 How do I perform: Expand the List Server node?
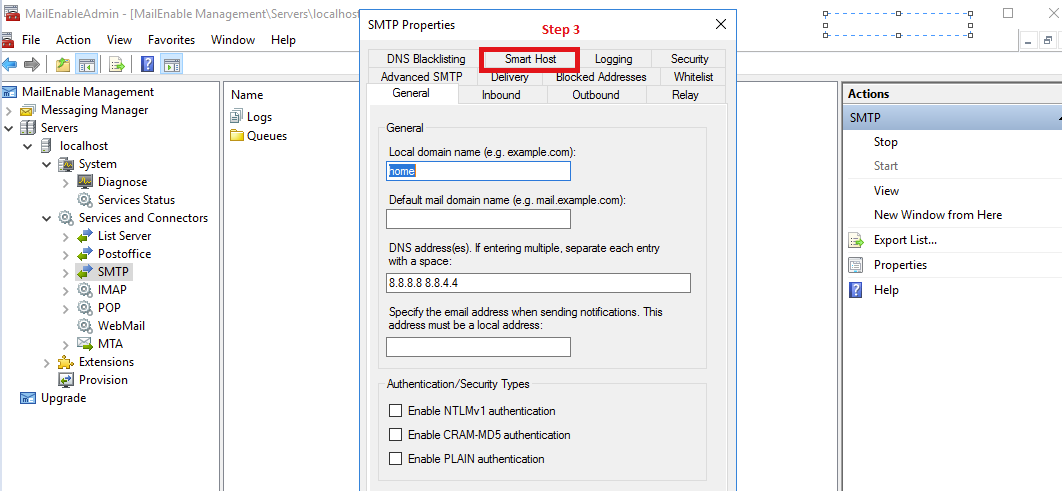(x=66, y=236)
